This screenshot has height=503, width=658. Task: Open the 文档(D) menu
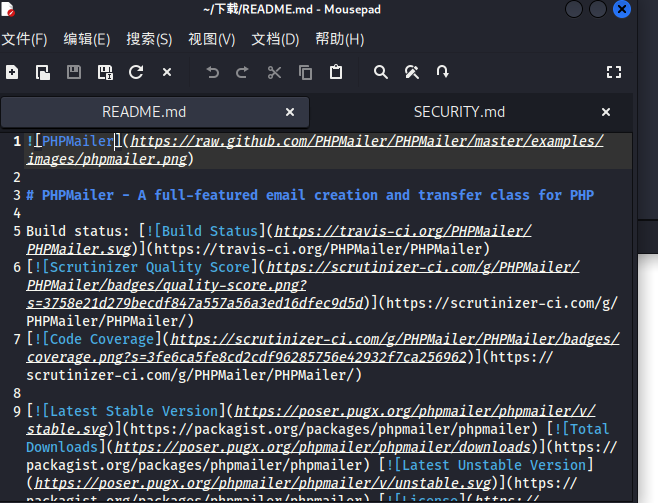coord(275,39)
